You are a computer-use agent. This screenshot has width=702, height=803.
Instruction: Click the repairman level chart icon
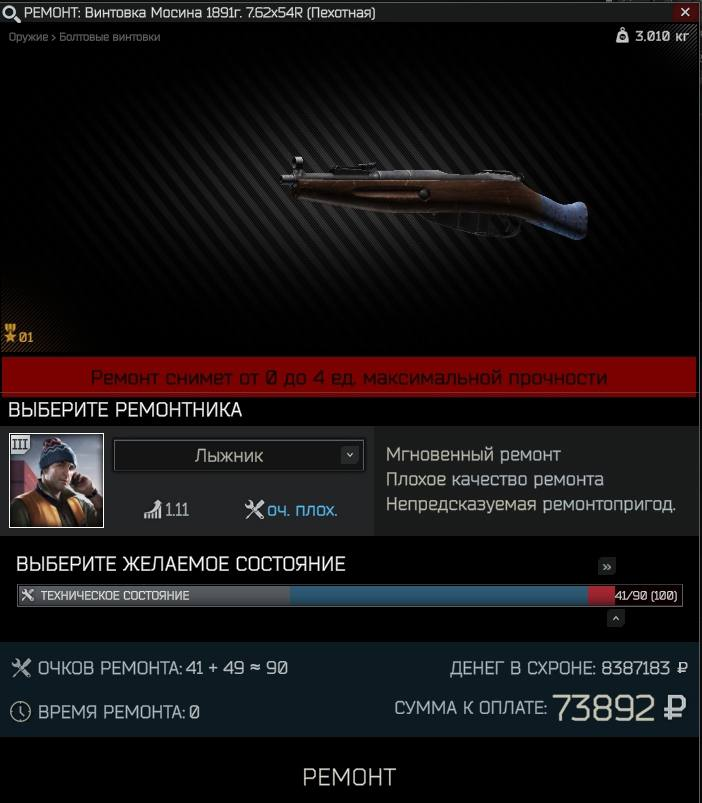coord(153,509)
